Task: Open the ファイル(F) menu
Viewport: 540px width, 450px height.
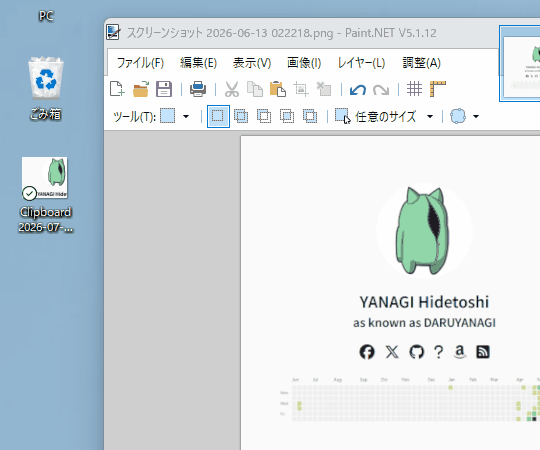Action: 140,63
